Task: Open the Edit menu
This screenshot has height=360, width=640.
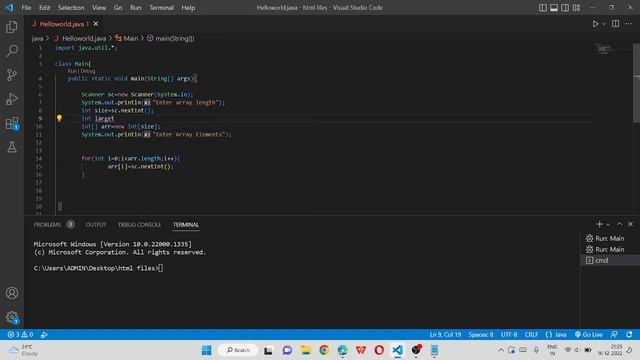Action: coord(44,8)
